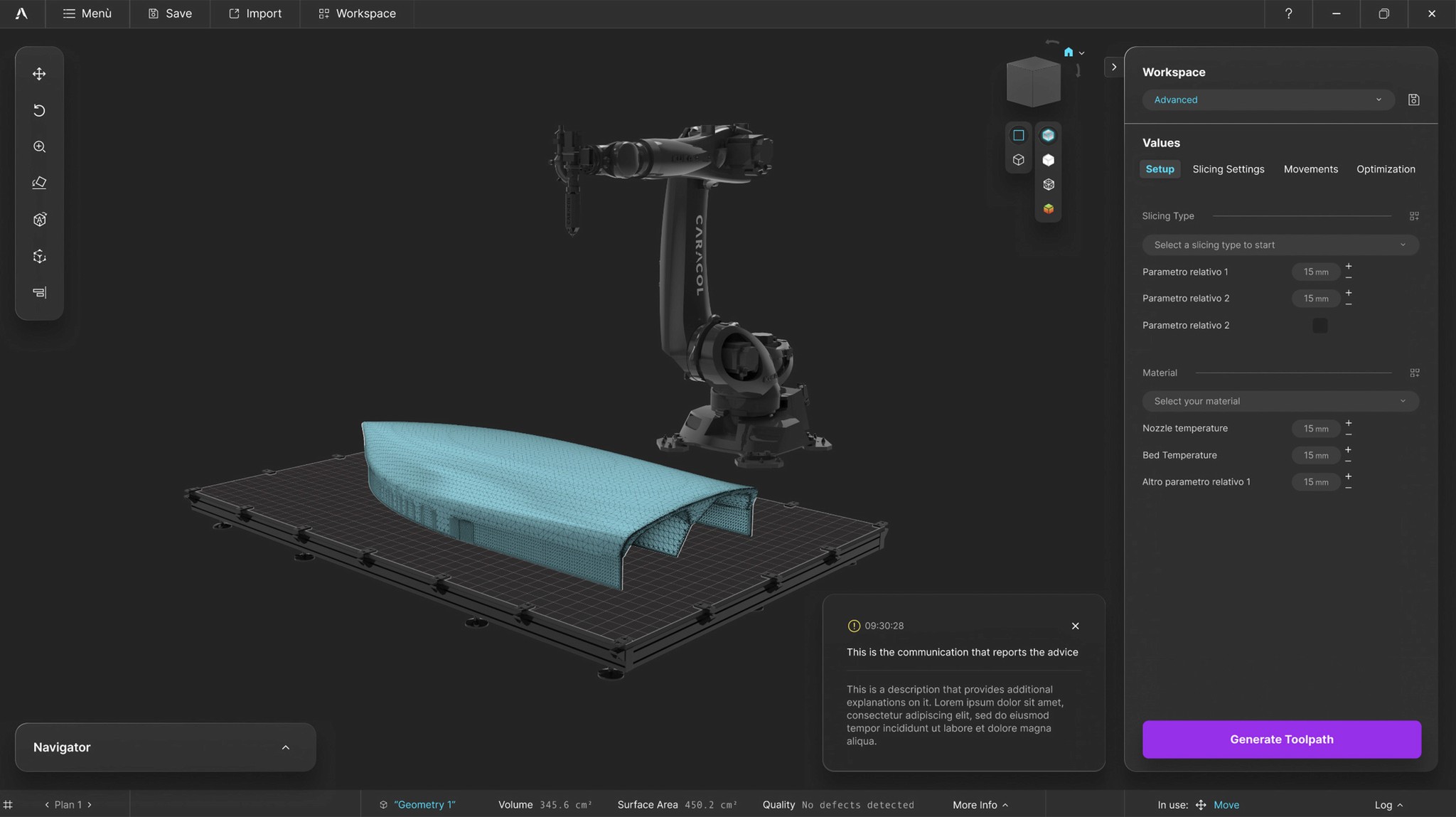Open the Select your material dropdown
Image resolution: width=1456 pixels, height=817 pixels.
1280,402
